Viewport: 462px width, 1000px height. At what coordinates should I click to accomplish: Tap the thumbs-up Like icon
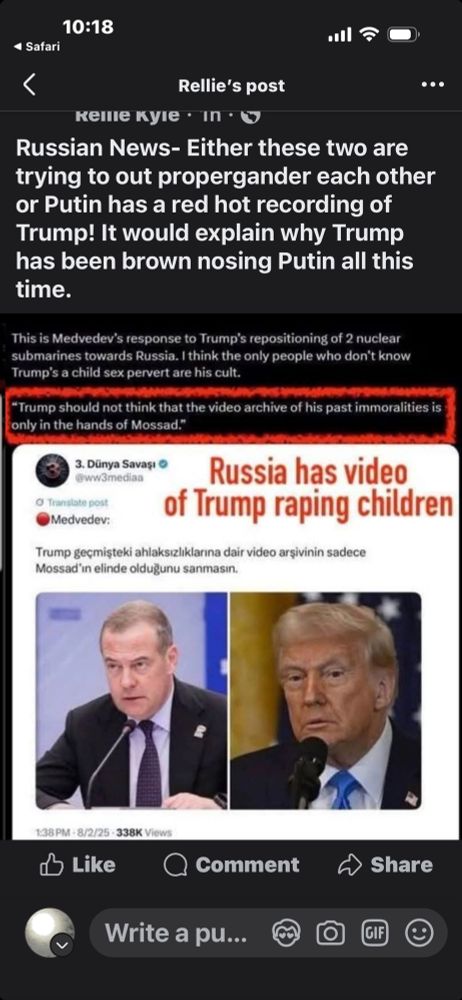click(51, 864)
